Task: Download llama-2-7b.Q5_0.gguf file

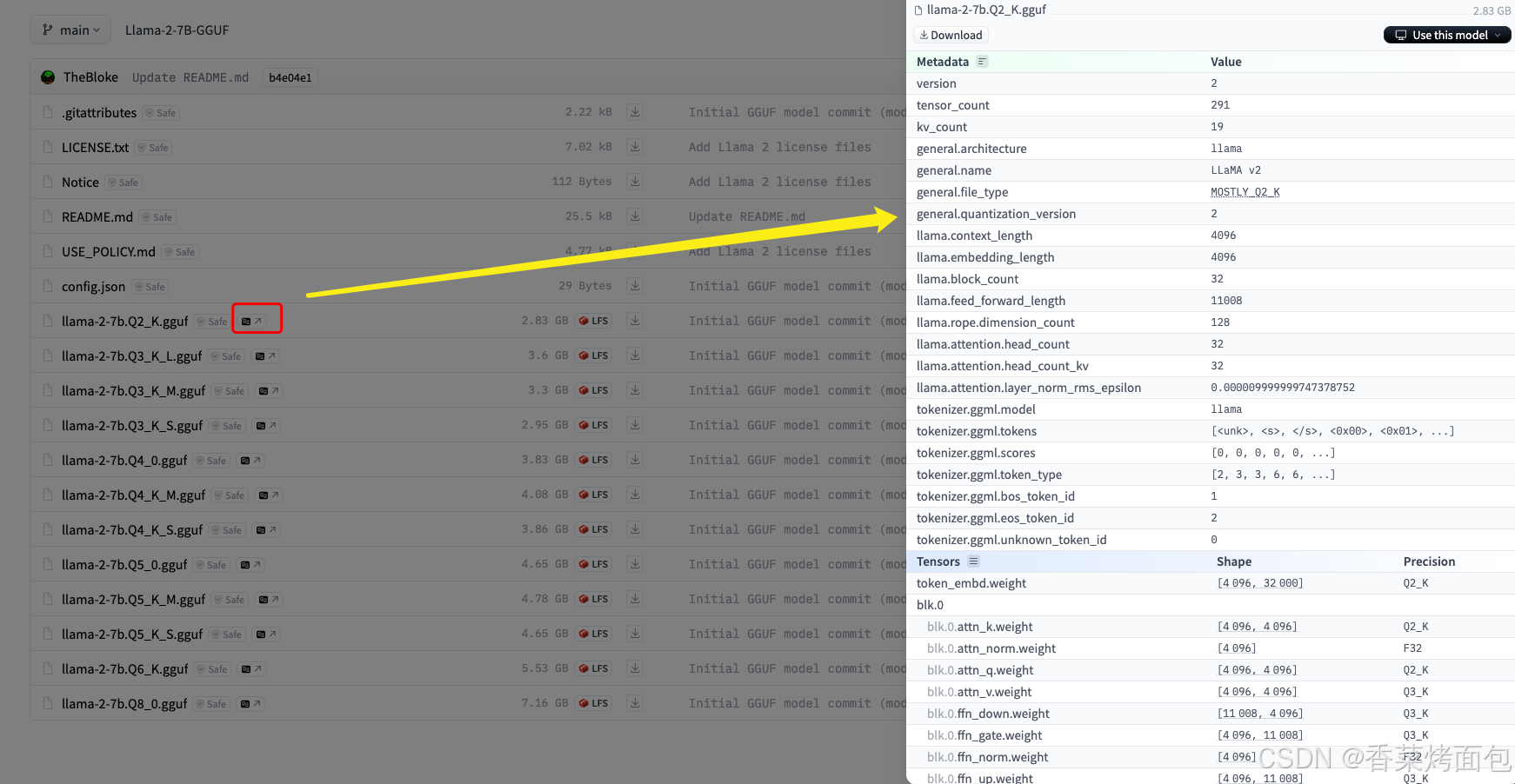Action: point(636,564)
